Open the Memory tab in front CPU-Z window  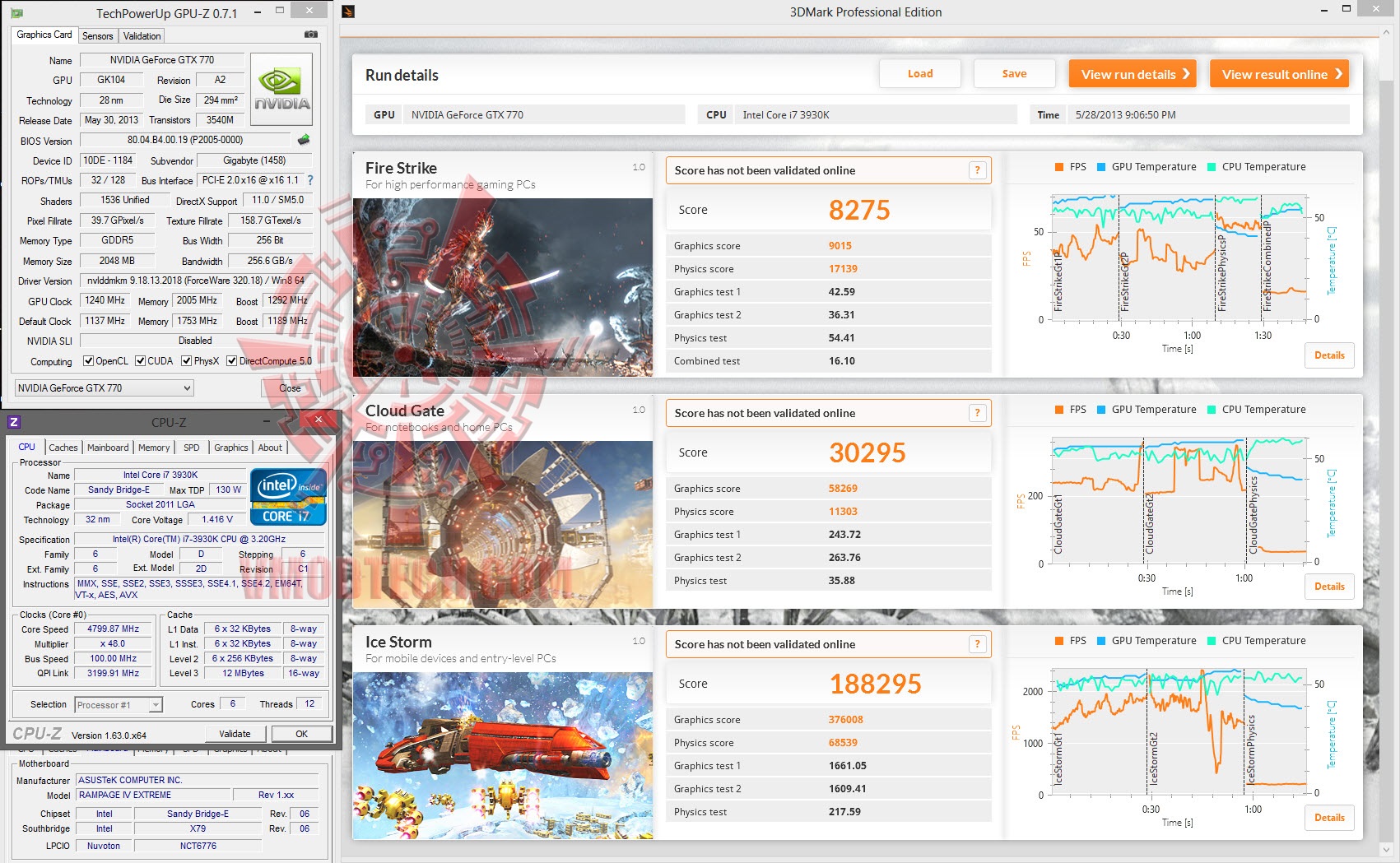tap(154, 448)
